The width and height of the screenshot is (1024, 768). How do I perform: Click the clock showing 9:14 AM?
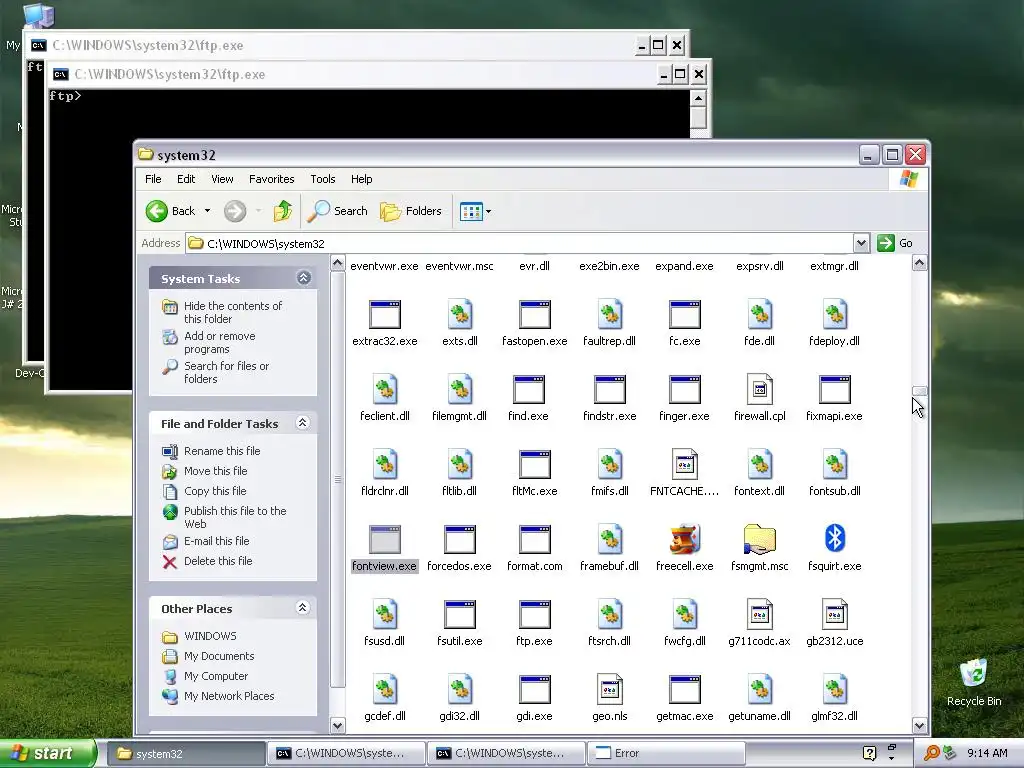(x=987, y=753)
